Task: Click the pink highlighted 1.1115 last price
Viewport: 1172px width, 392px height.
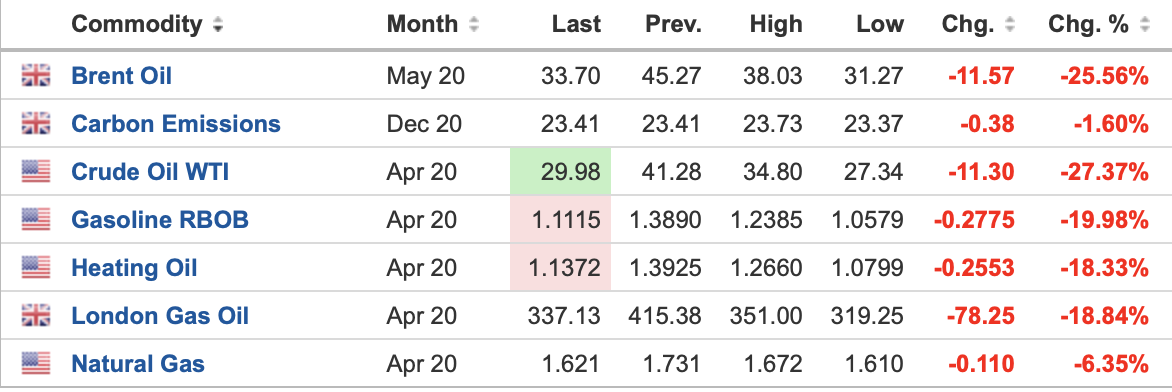Action: [561, 220]
